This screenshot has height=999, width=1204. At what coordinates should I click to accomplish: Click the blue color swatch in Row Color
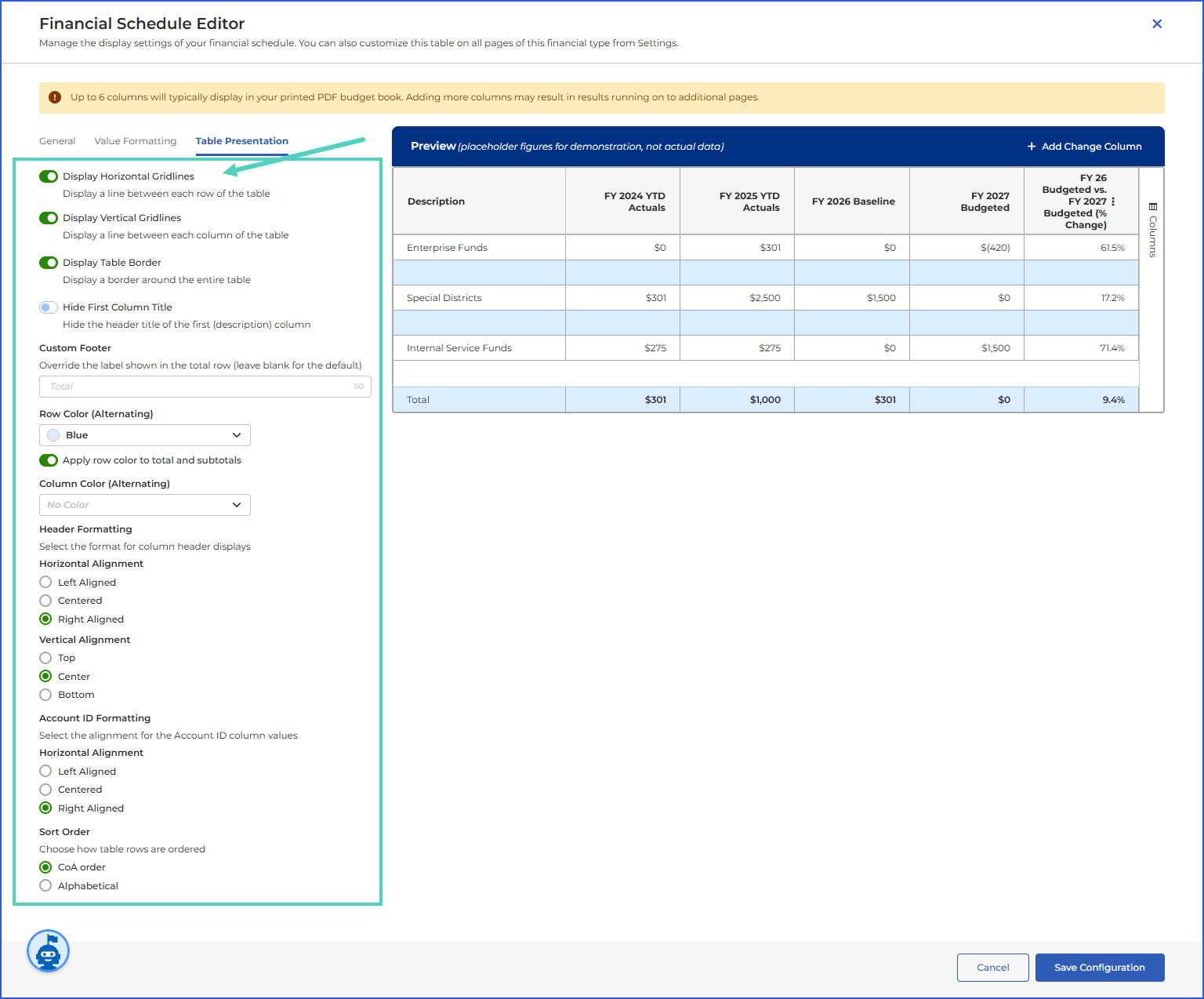[x=53, y=435]
